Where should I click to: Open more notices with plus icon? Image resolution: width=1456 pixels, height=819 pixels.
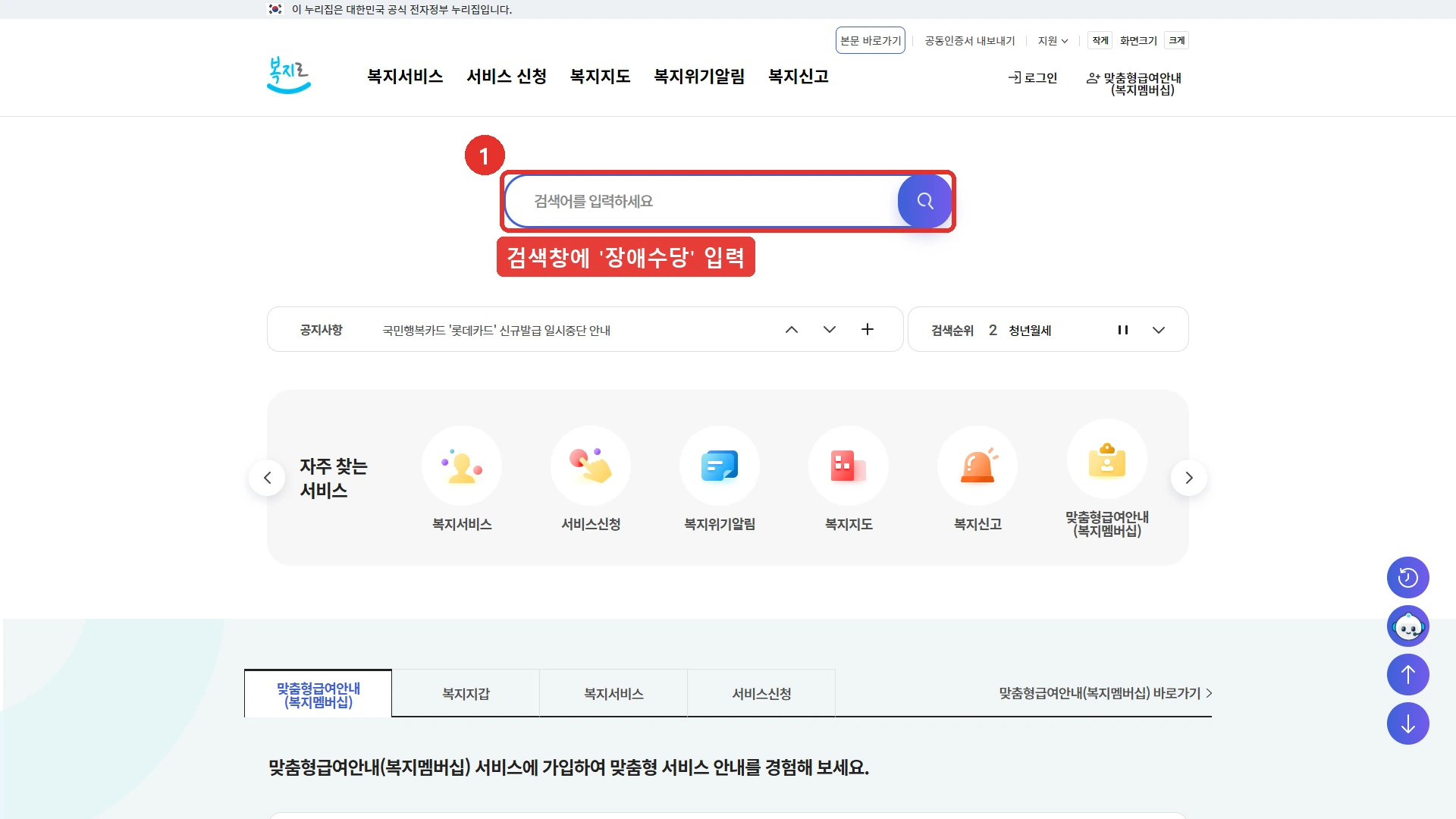868,329
